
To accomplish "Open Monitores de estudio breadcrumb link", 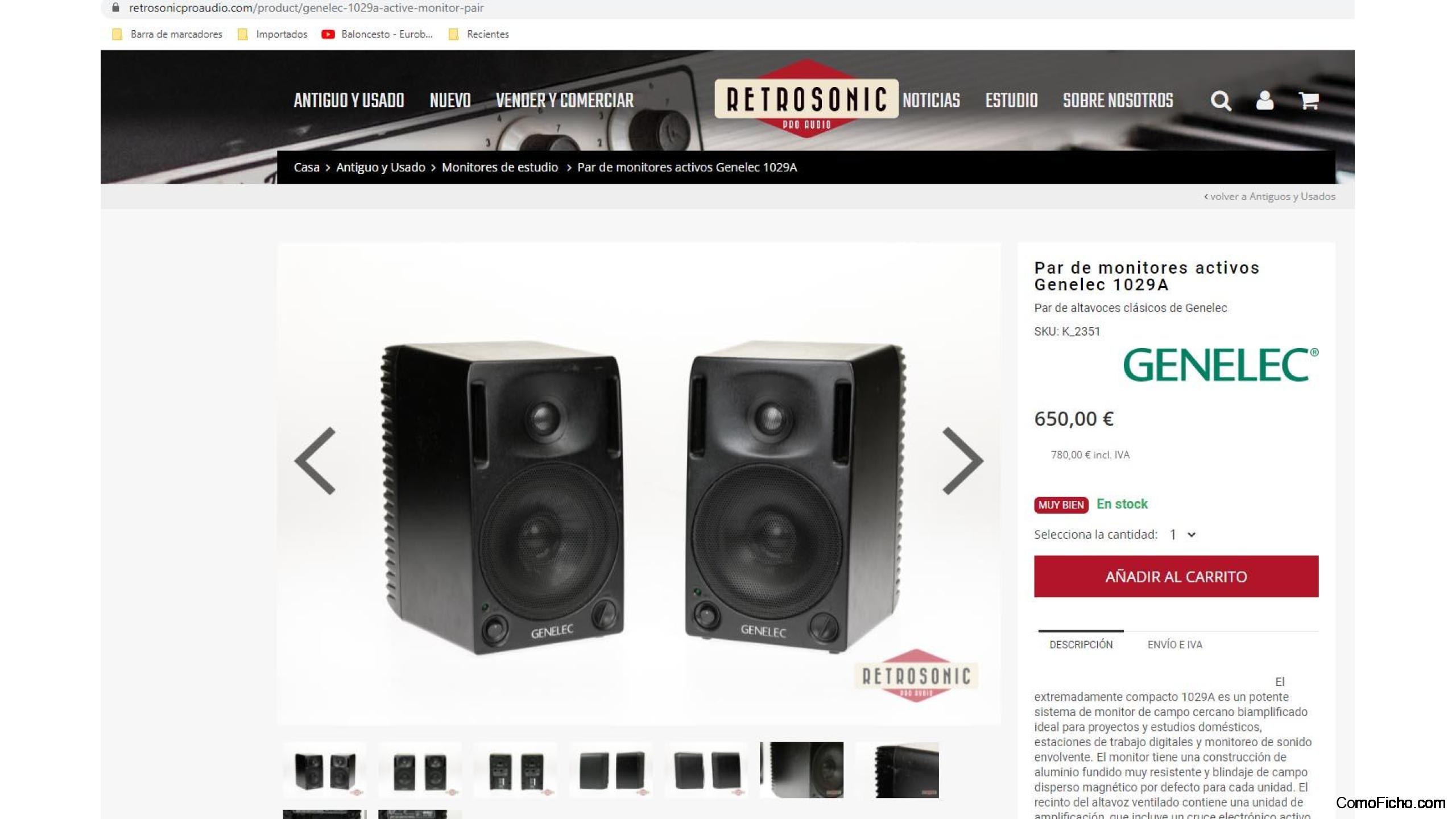I will point(499,167).
